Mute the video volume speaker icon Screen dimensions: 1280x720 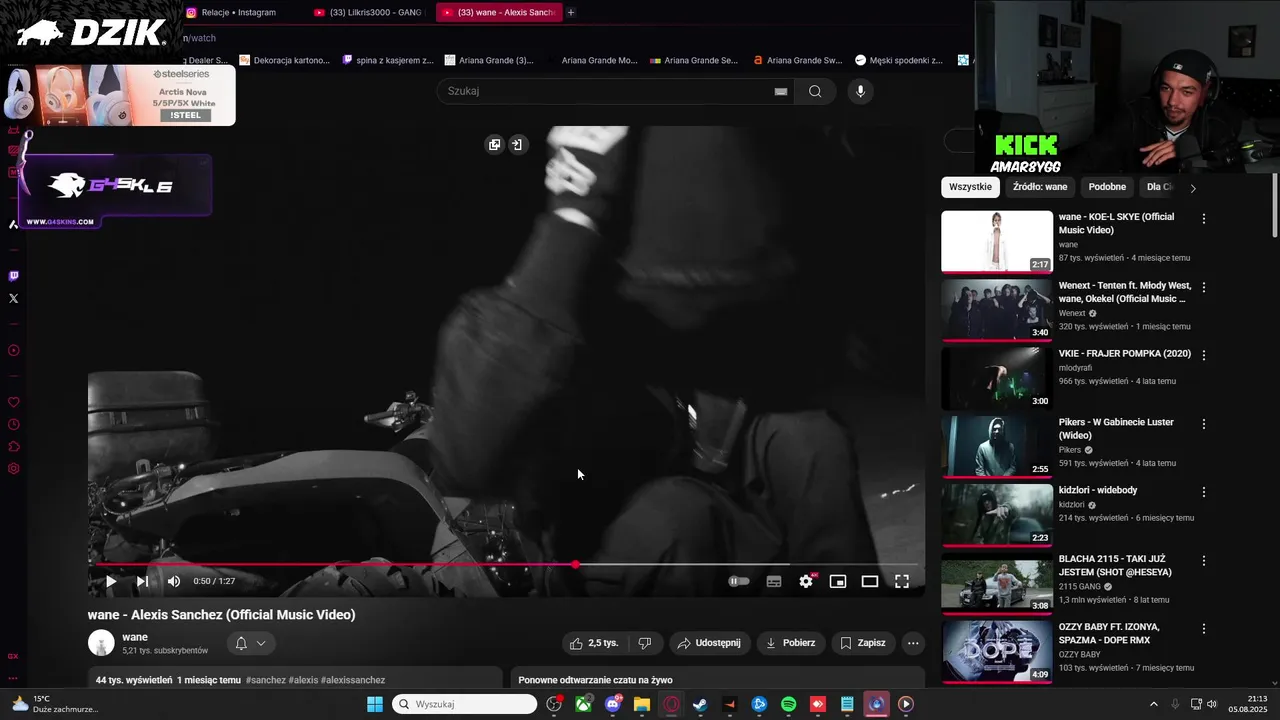(x=174, y=581)
